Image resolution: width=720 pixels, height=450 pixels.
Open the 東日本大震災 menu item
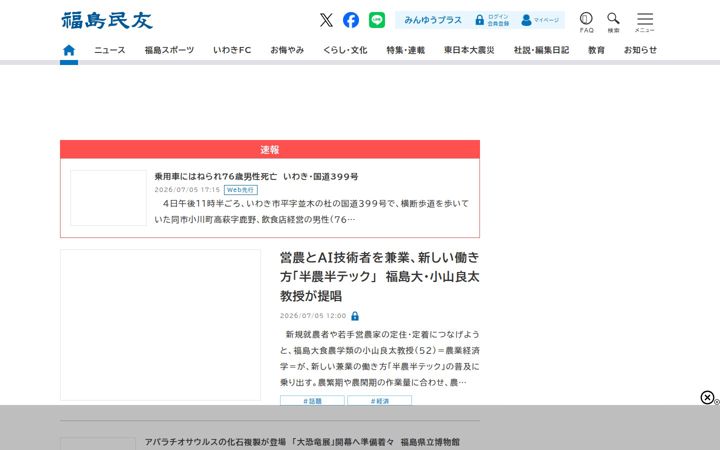point(469,50)
